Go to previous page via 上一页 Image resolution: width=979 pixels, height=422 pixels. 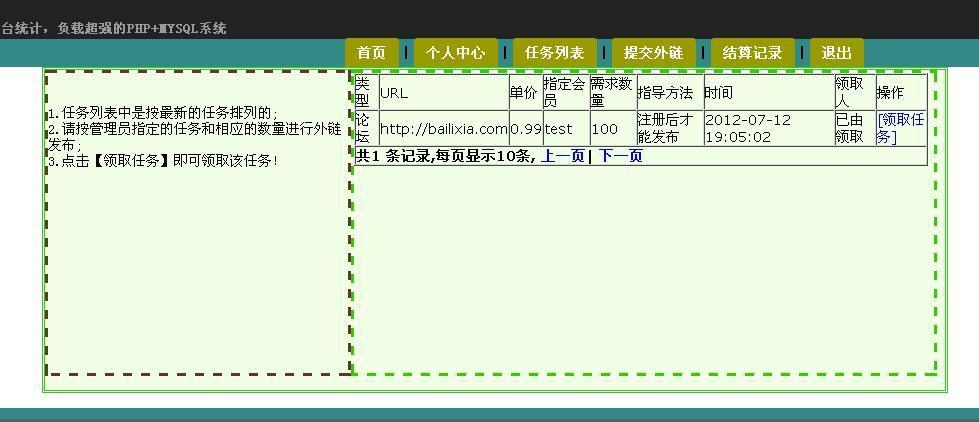[x=563, y=156]
